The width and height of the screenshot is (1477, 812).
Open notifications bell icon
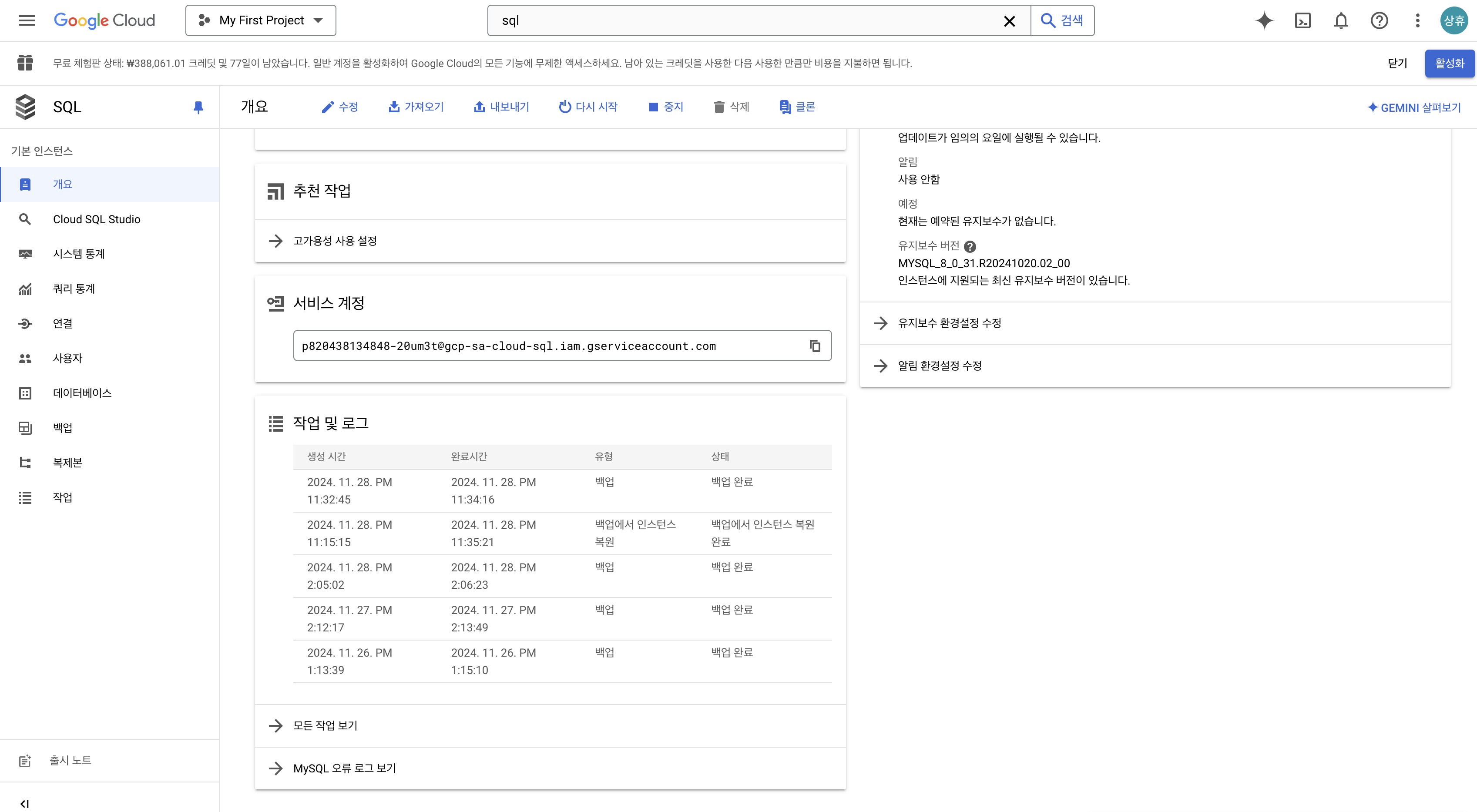(x=1341, y=20)
